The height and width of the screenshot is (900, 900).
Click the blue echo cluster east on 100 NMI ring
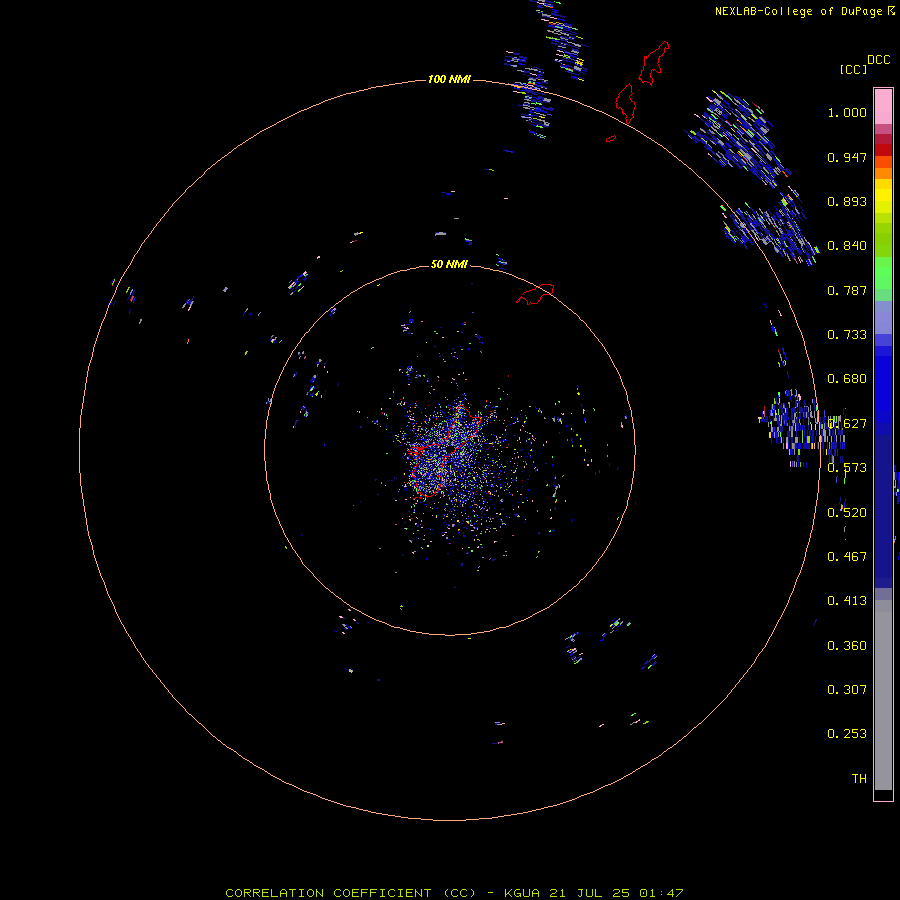[x=802, y=428]
